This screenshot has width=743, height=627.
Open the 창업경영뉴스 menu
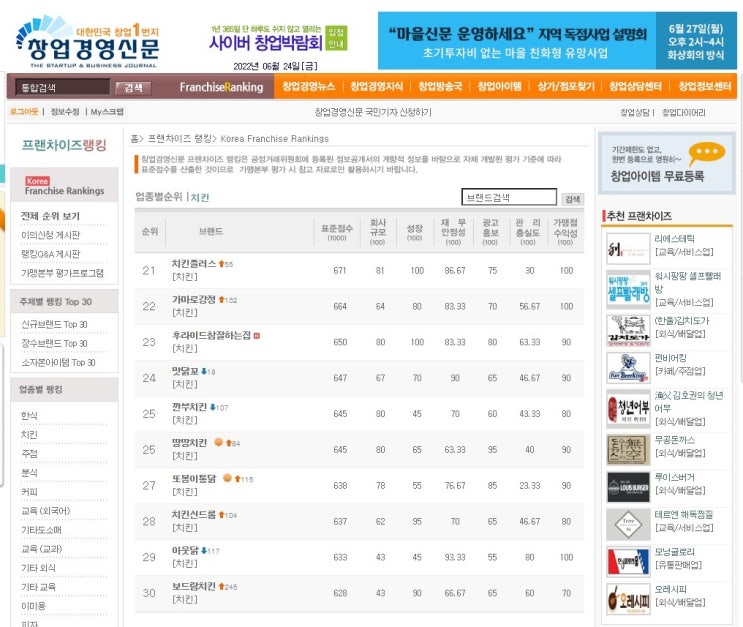click(x=308, y=86)
